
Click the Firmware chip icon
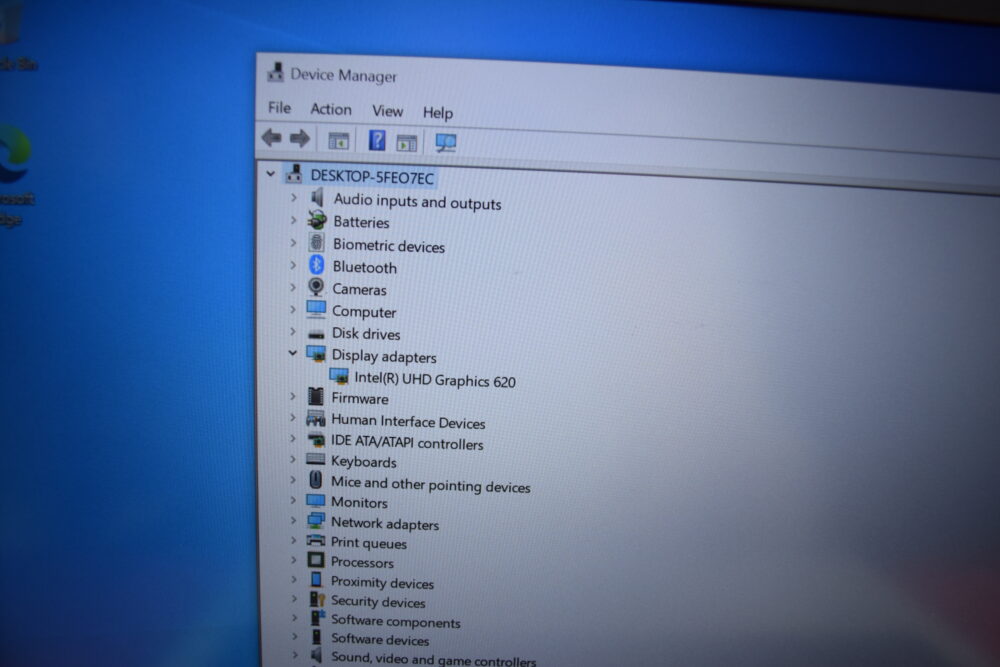[316, 397]
